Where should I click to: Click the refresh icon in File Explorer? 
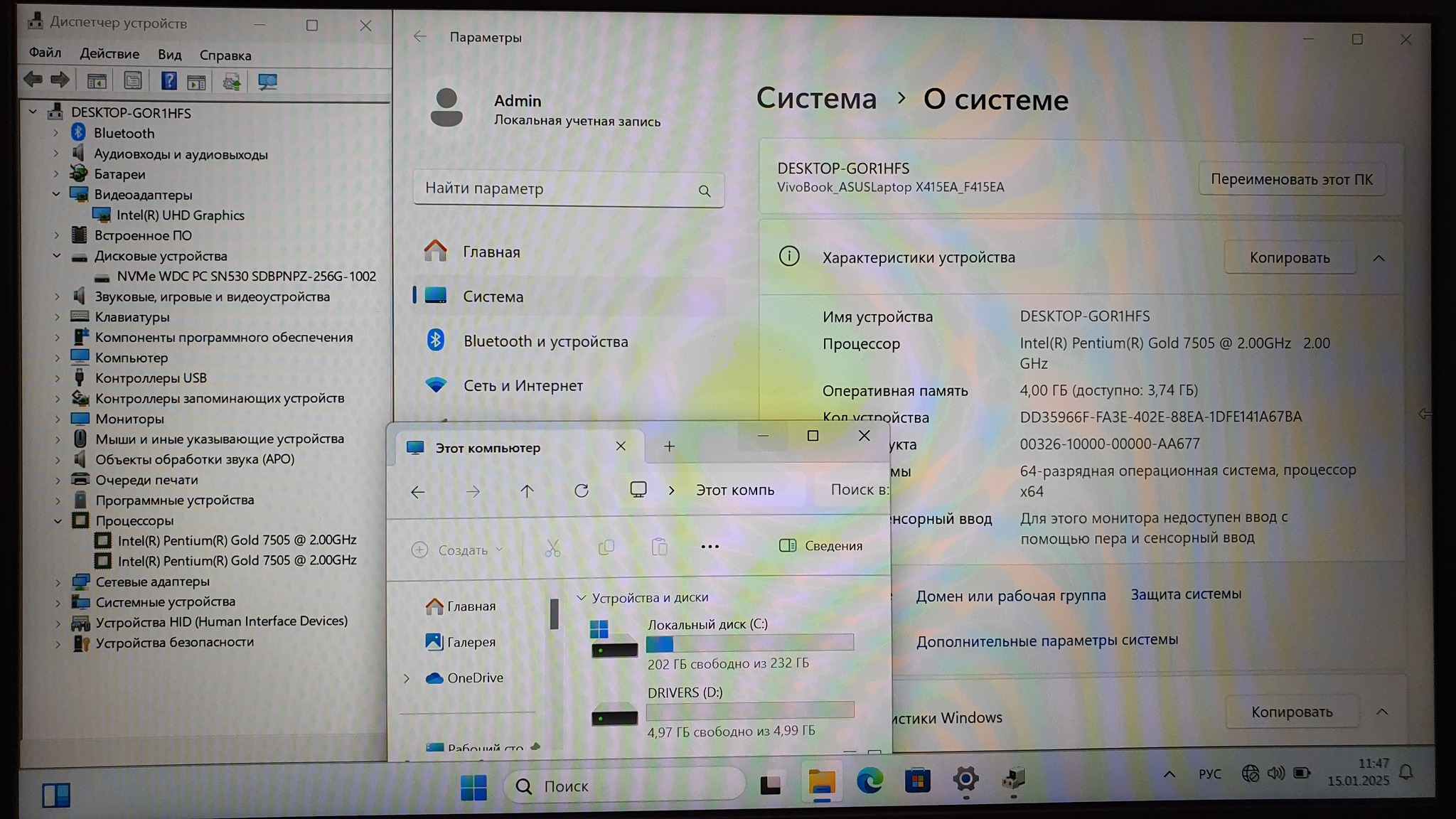point(582,491)
